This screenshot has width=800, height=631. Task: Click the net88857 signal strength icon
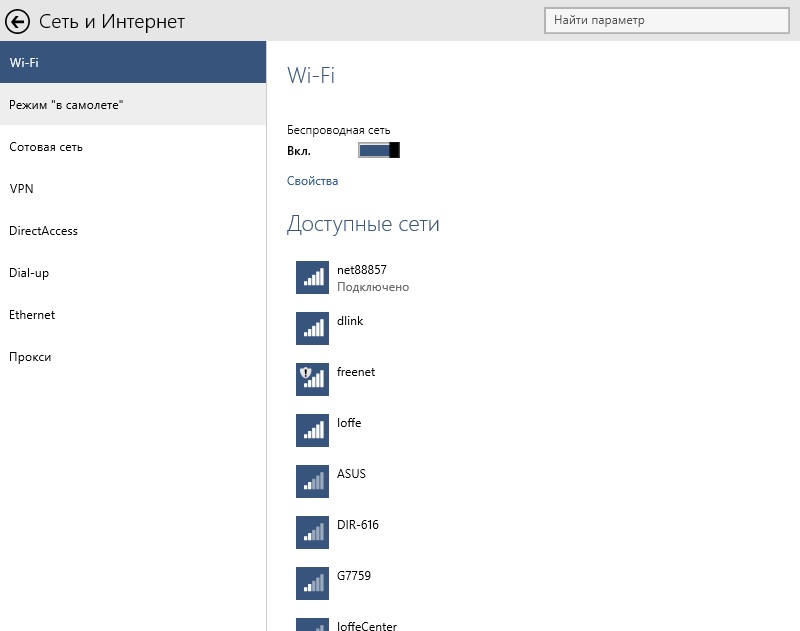point(312,277)
